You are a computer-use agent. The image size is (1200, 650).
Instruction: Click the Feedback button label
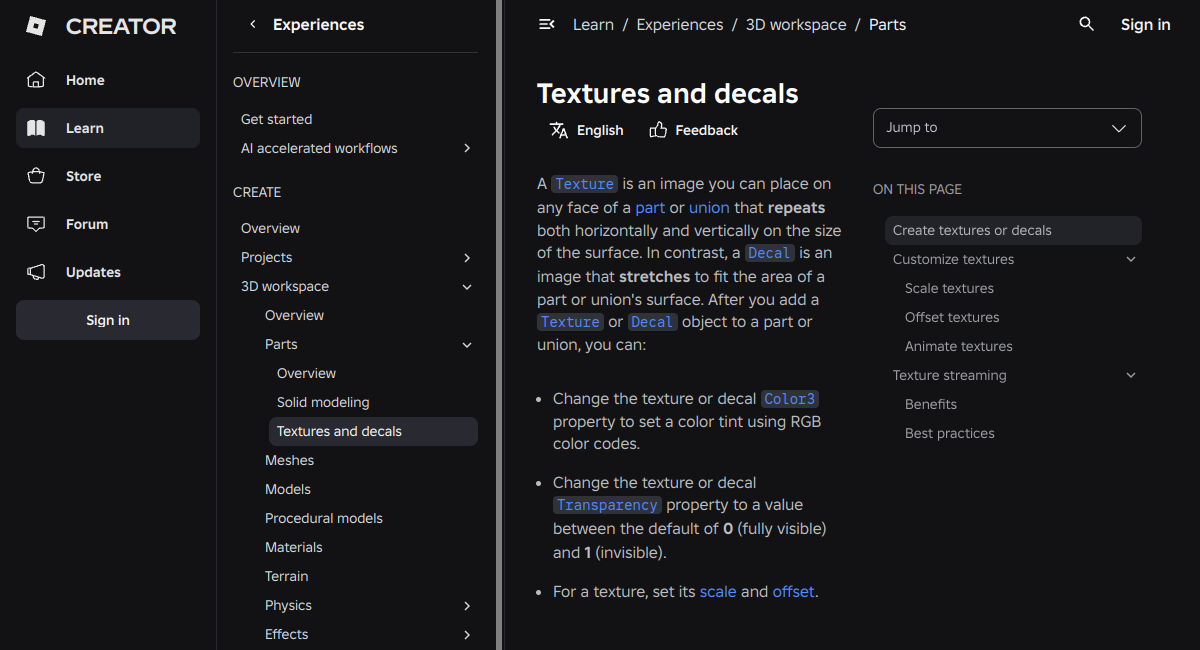click(706, 130)
